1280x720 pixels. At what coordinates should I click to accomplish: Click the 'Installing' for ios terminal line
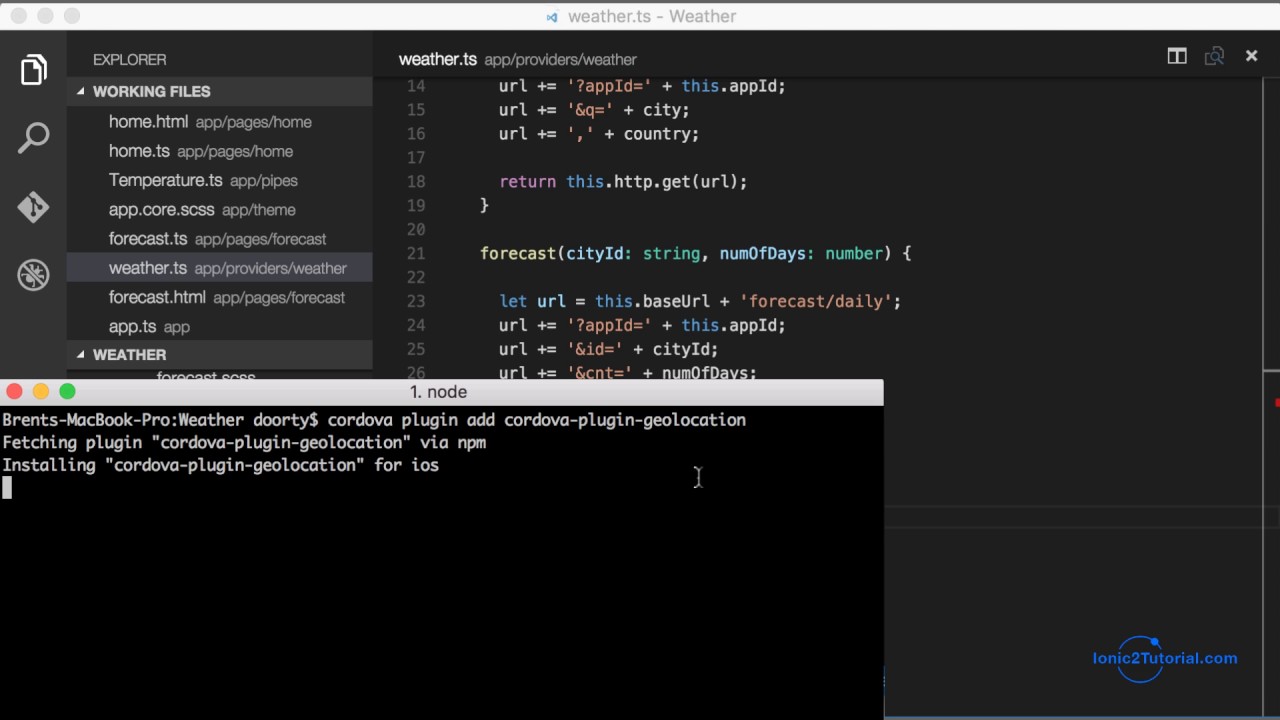tap(220, 465)
